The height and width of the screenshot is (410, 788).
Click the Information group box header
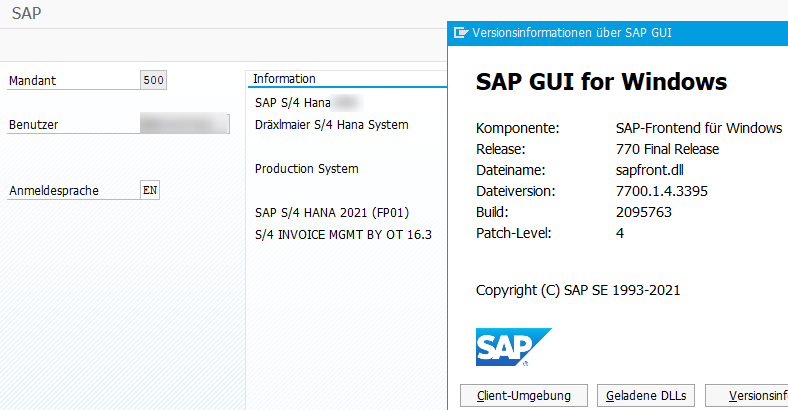click(284, 78)
